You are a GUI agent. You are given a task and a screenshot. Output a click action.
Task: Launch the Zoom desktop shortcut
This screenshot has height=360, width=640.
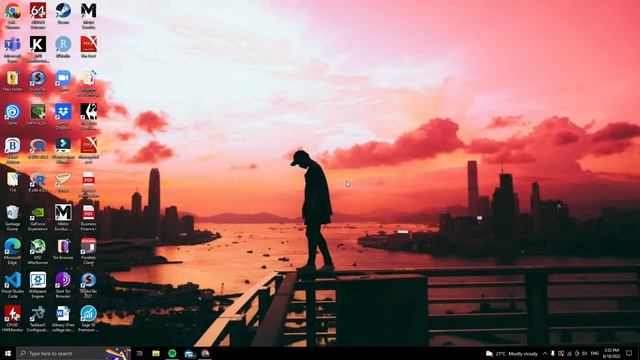(63, 81)
